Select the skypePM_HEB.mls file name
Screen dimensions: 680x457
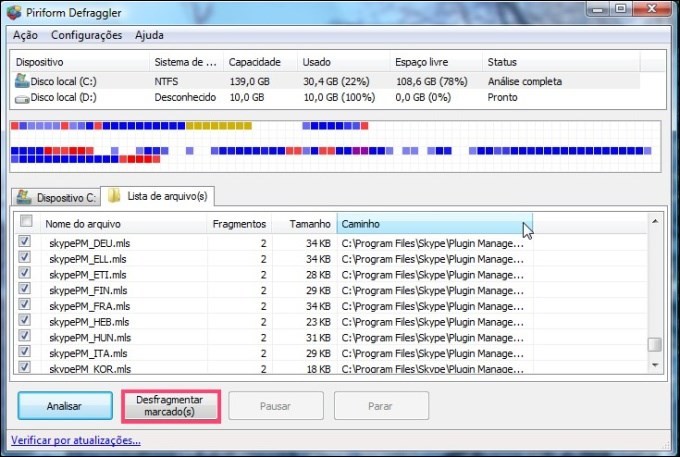(x=89, y=322)
